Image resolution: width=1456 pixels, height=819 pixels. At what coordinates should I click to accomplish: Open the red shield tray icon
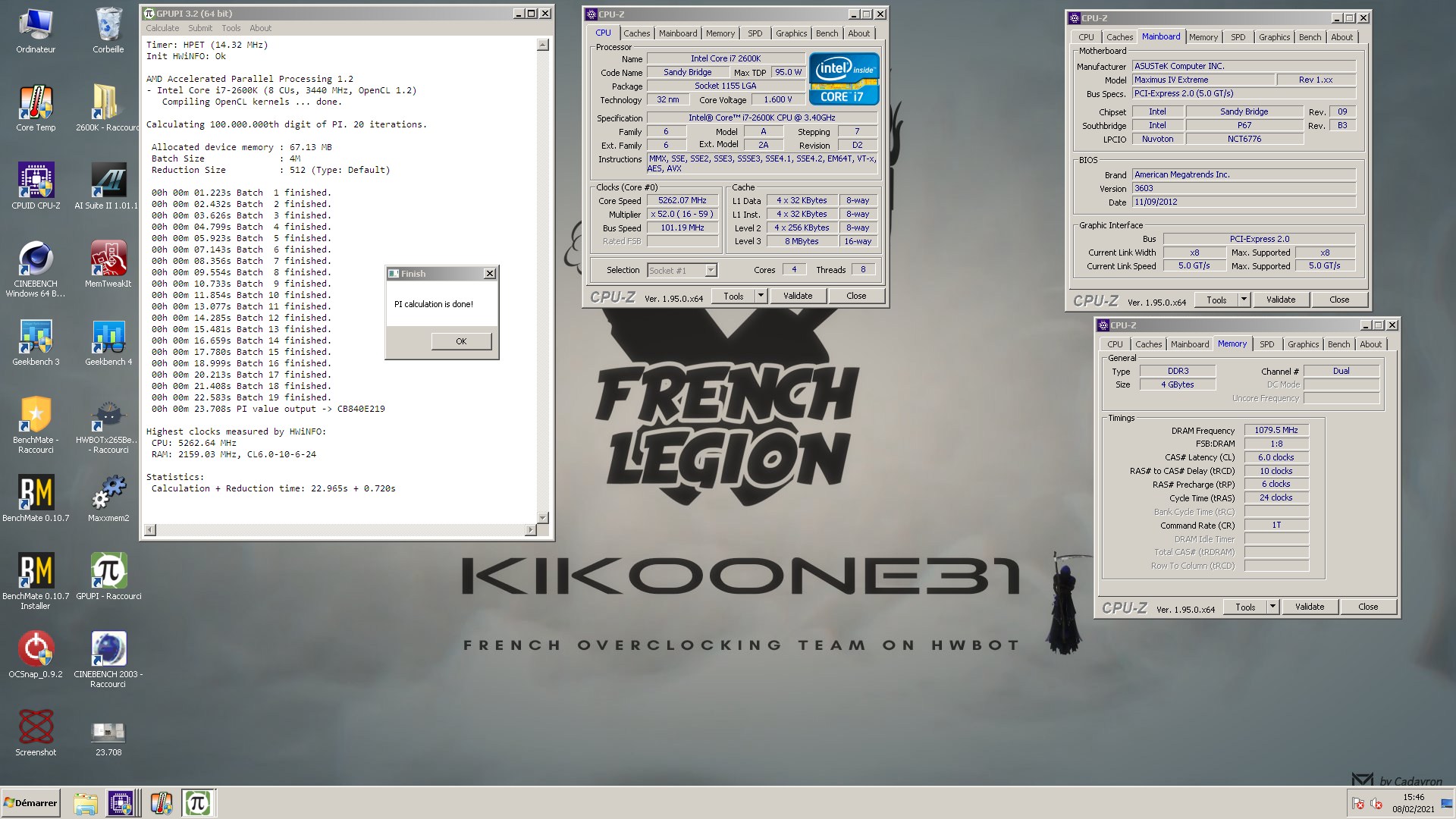pos(1358,804)
